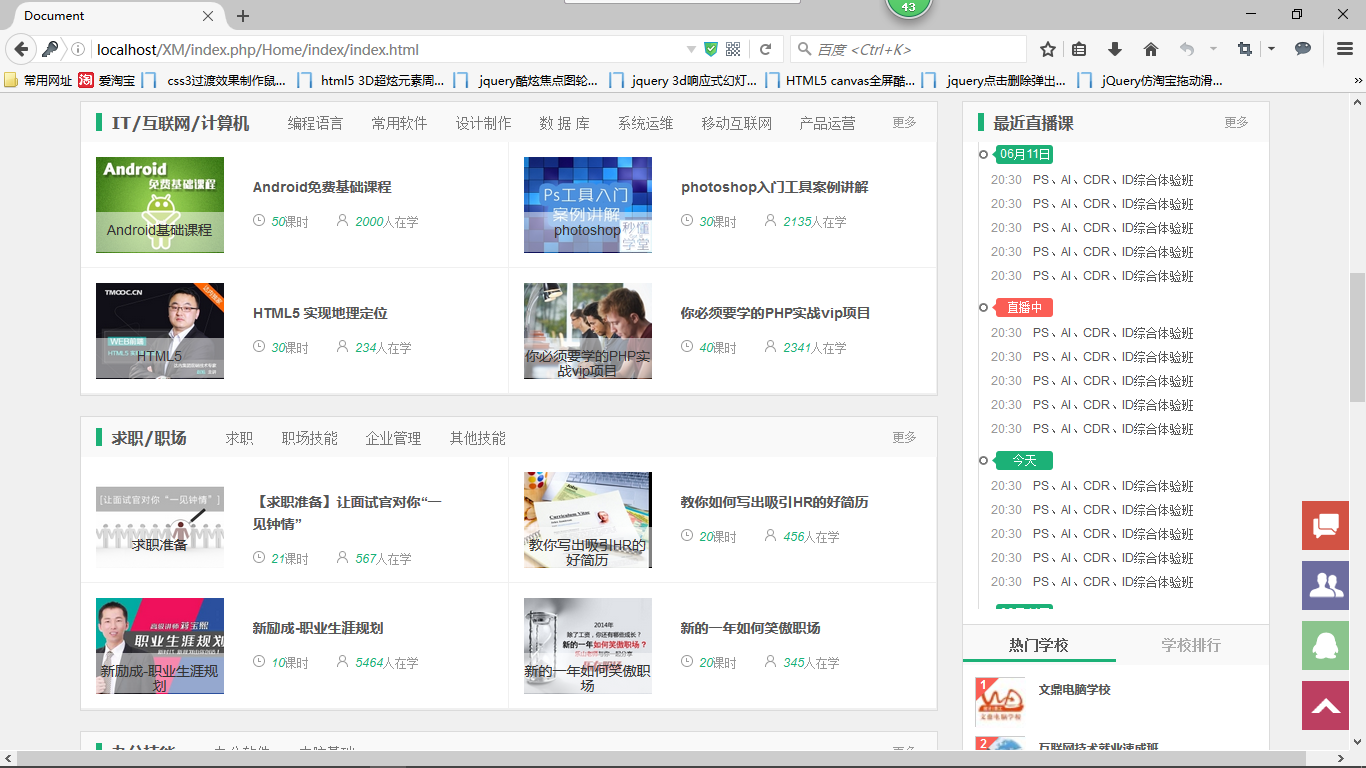Click the Android基础课程 thumbnail image
Screen dimensions: 1366x768
(160, 205)
